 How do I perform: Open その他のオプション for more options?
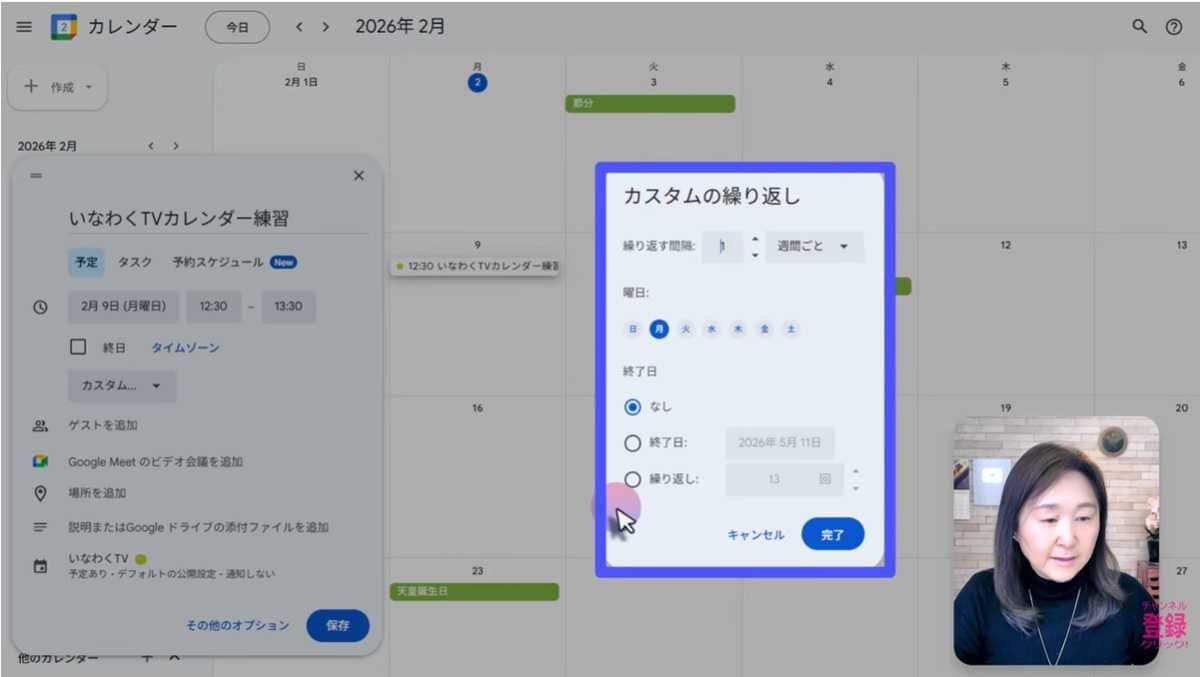click(x=235, y=623)
